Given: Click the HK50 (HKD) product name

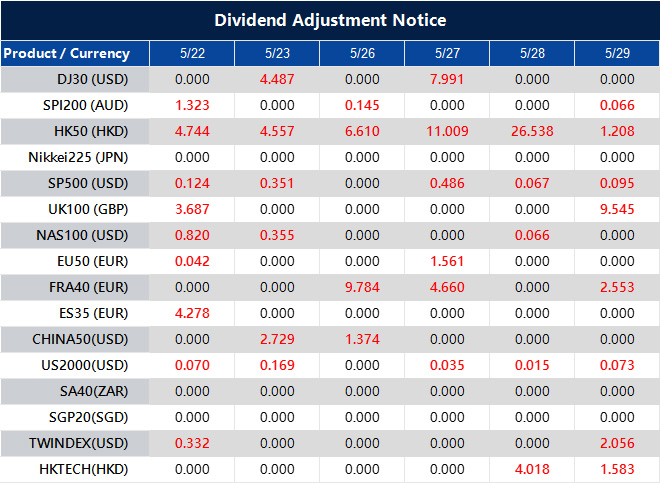Looking at the screenshot, I should [94, 131].
